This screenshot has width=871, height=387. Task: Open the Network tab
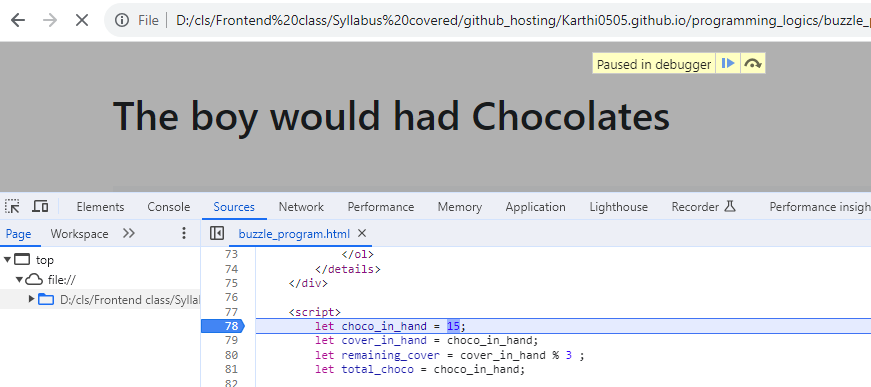(301, 207)
